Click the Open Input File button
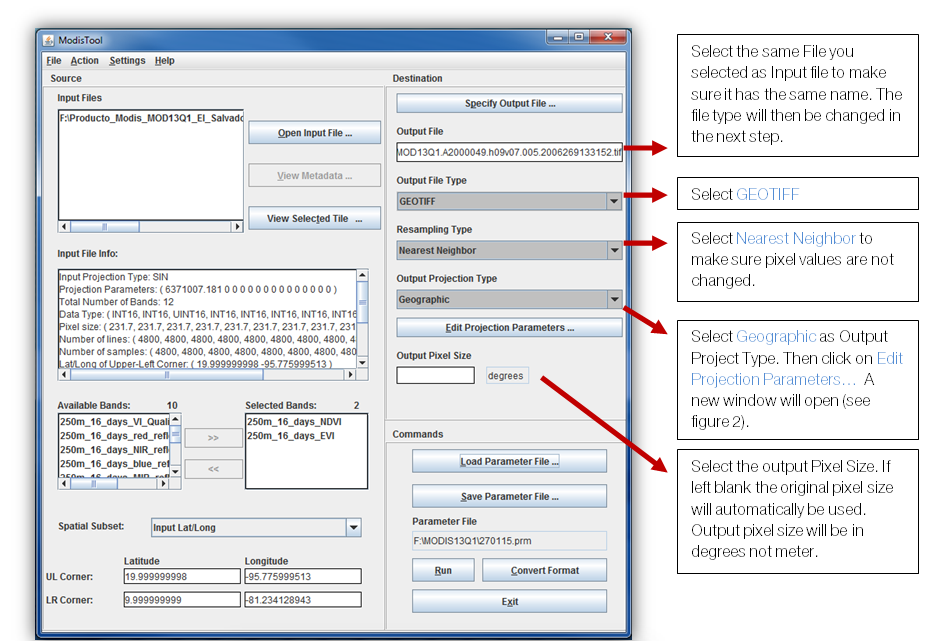 314,133
